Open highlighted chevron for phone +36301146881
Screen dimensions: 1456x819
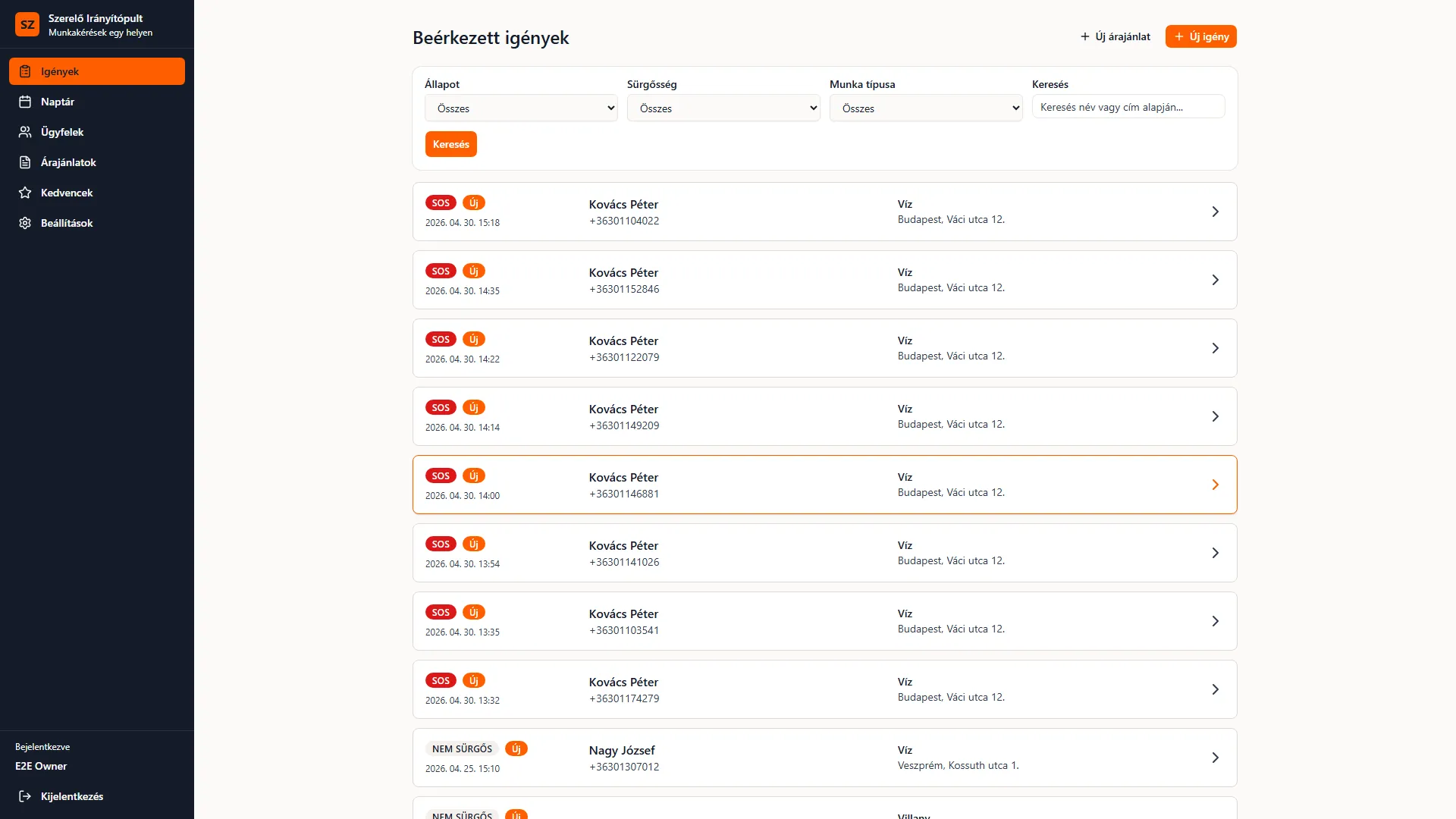click(1215, 485)
